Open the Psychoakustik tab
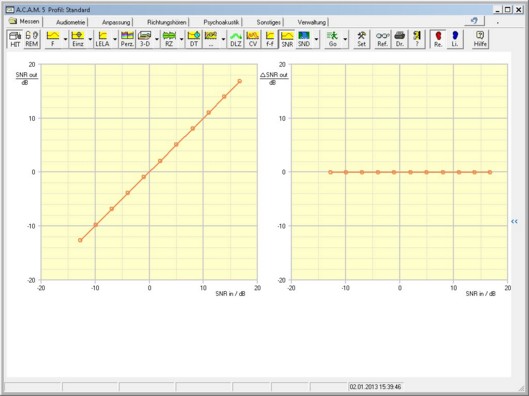The width and height of the screenshot is (529, 396). click(x=221, y=22)
